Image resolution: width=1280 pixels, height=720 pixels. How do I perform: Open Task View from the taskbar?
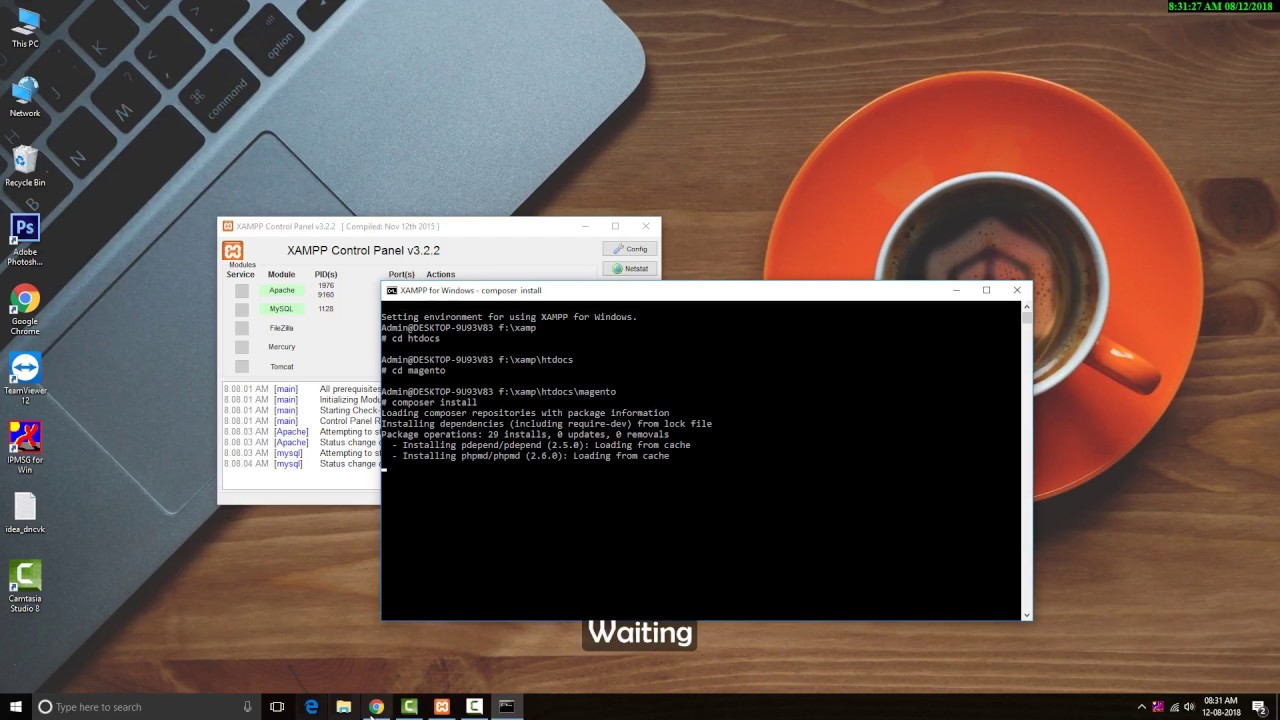click(277, 707)
